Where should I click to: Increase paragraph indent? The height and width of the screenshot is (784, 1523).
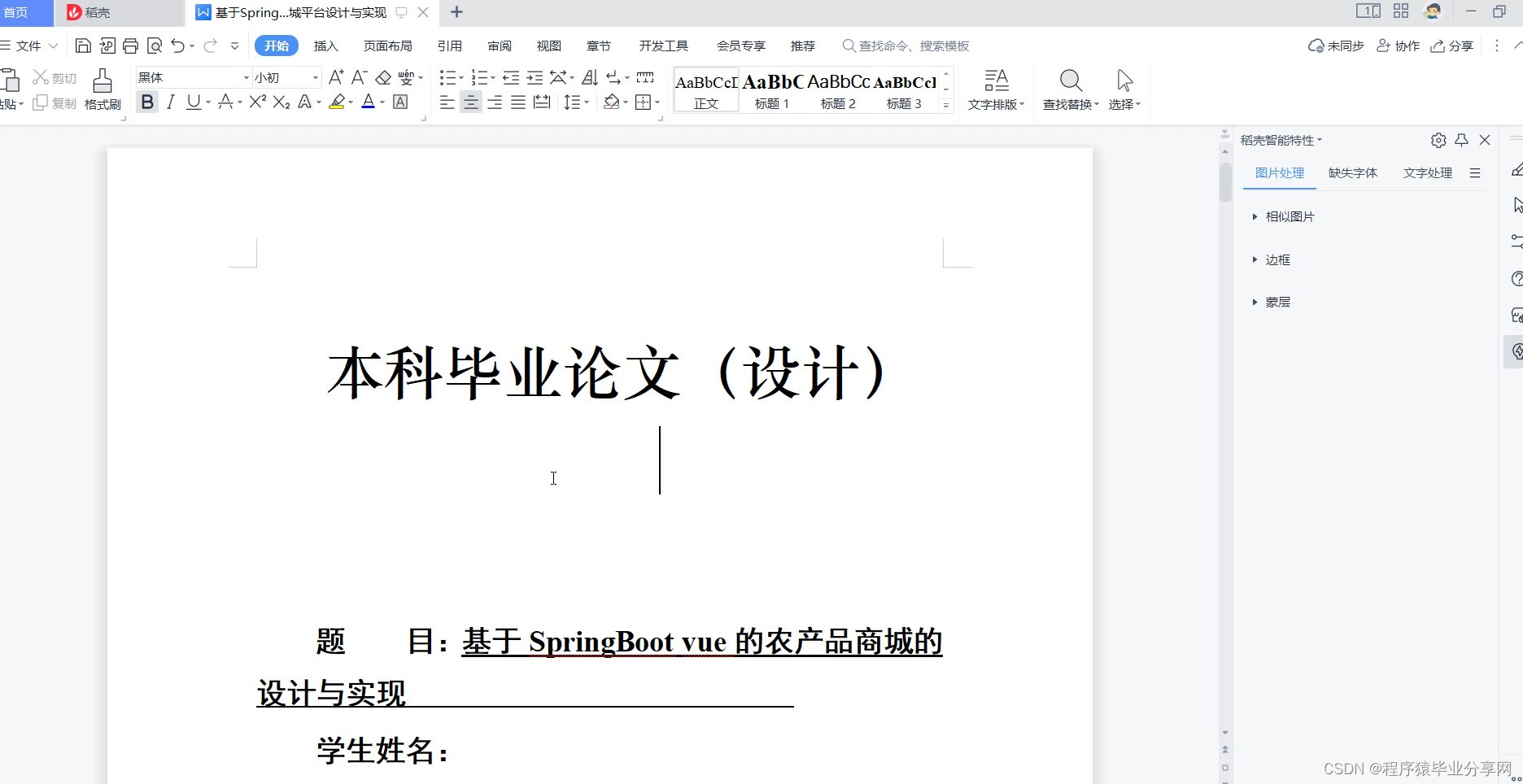pyautogui.click(x=535, y=77)
